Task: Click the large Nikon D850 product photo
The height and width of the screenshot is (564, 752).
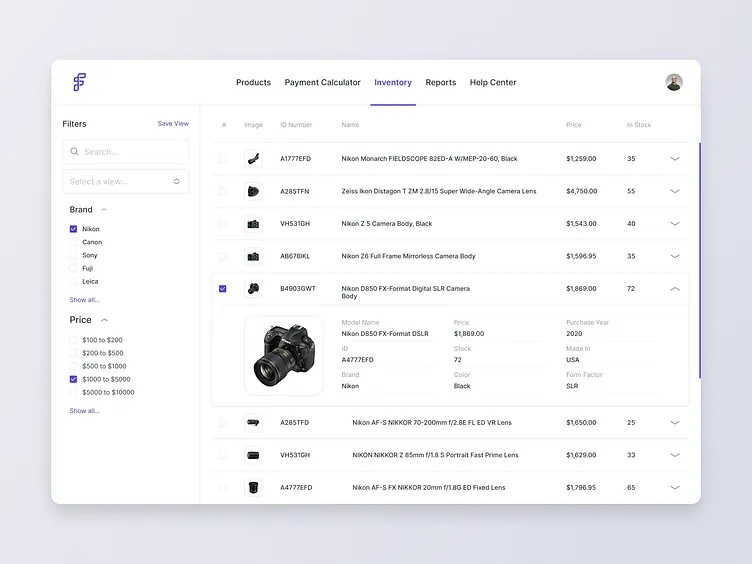Action: 284,356
